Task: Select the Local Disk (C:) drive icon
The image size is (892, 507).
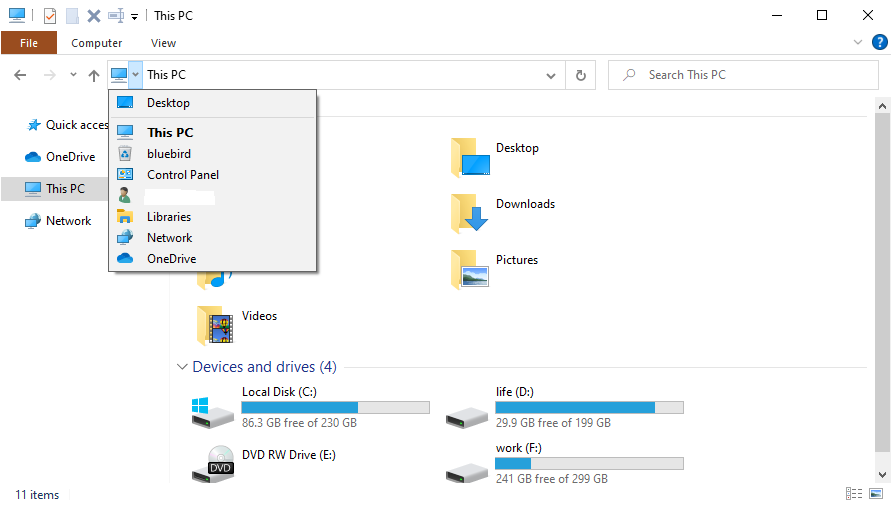Action: (x=212, y=413)
